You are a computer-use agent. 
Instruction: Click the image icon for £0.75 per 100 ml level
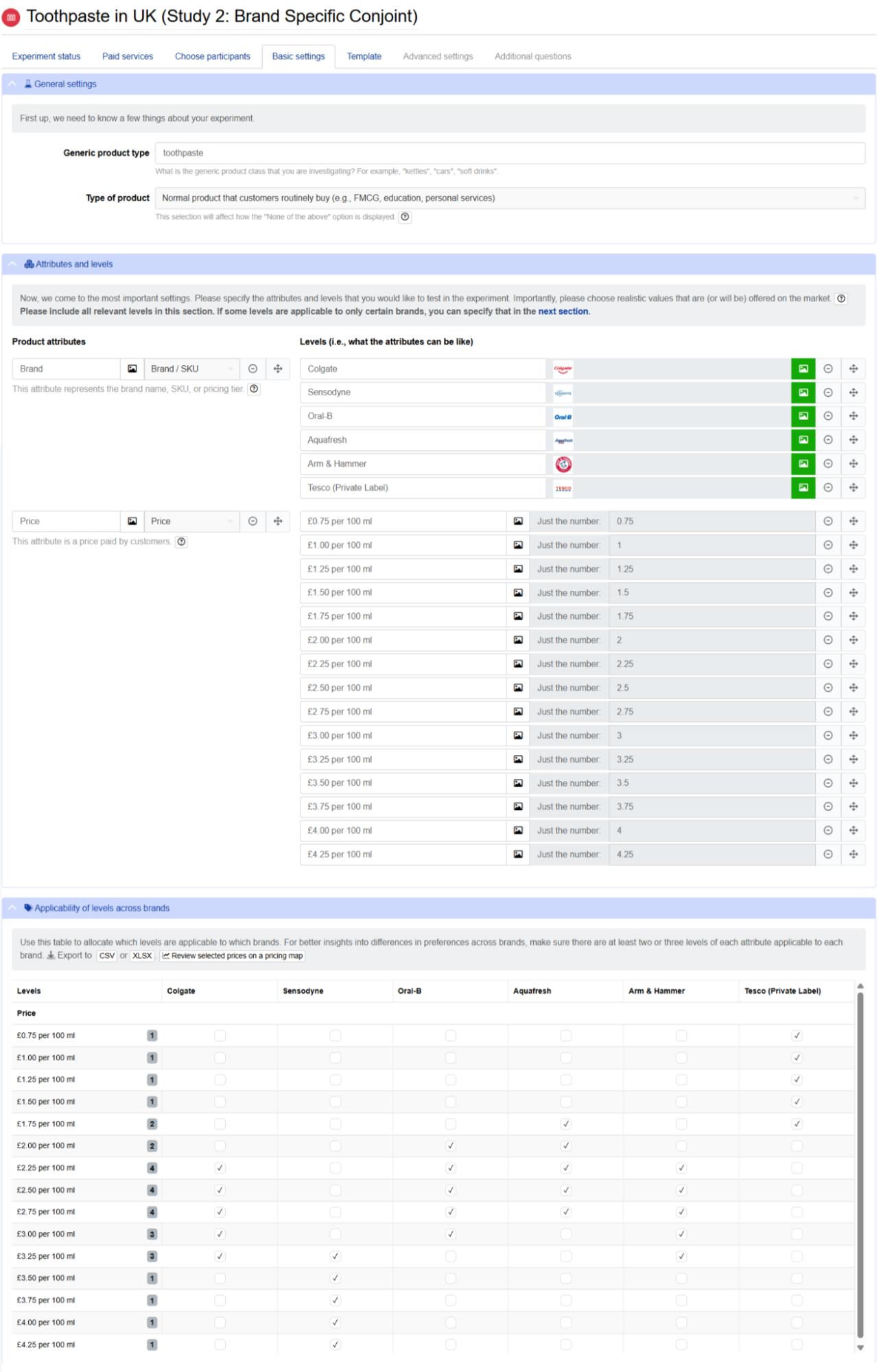click(x=518, y=521)
